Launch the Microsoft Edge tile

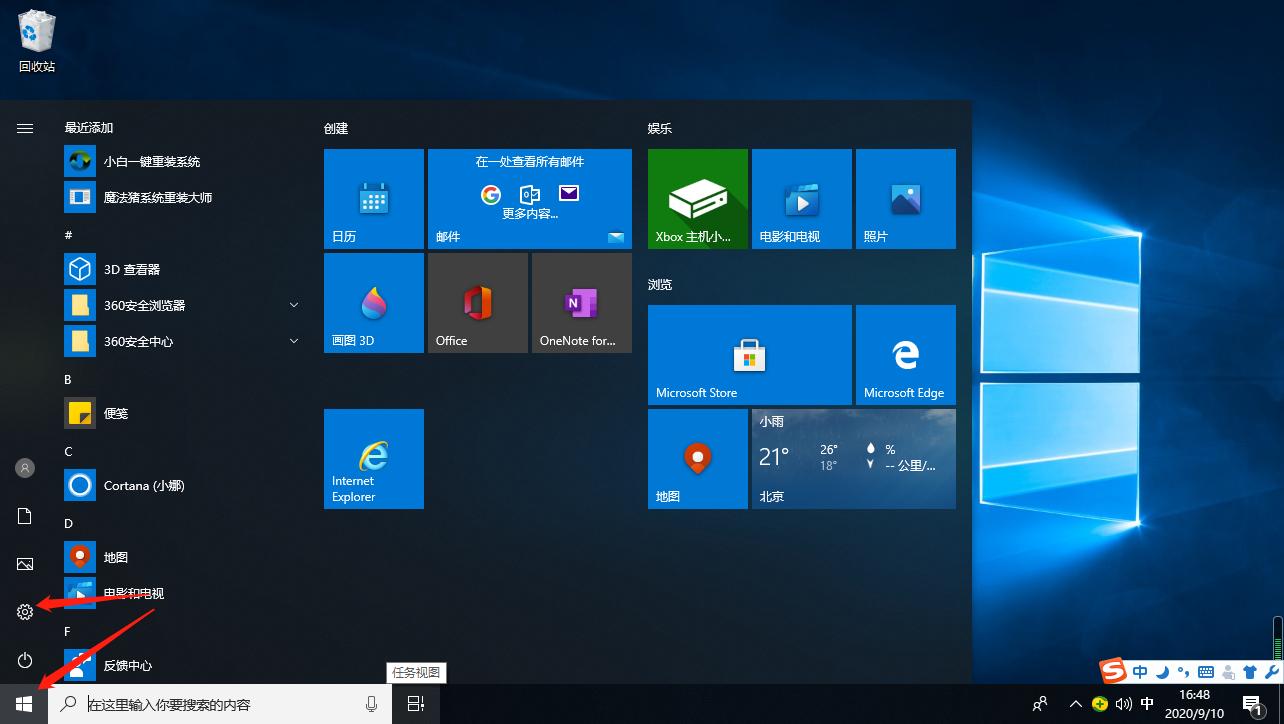905,354
